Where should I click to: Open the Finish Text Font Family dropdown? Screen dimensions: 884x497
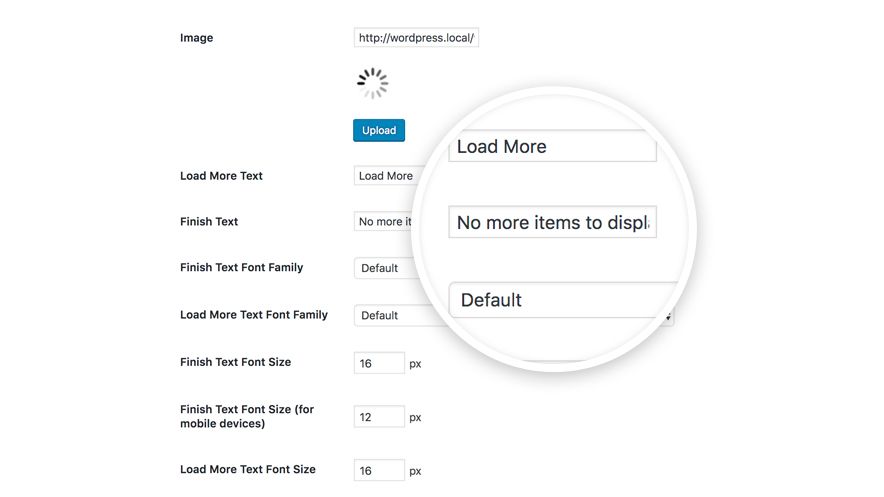[x=385, y=268]
